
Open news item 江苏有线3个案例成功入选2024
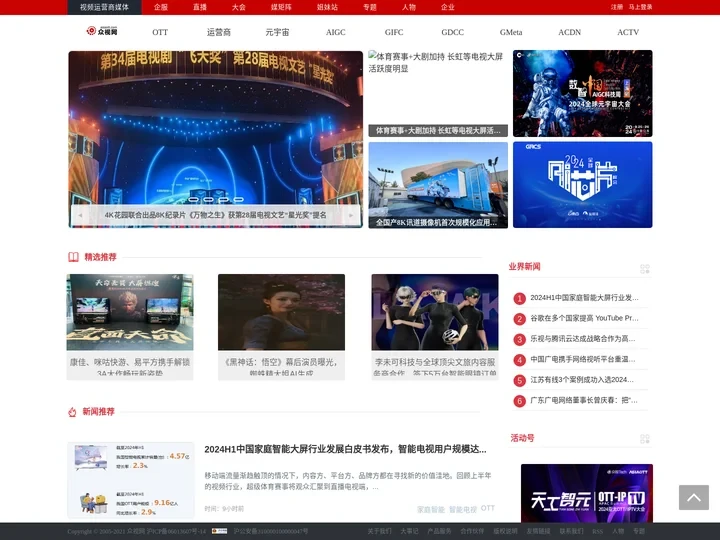click(582, 380)
